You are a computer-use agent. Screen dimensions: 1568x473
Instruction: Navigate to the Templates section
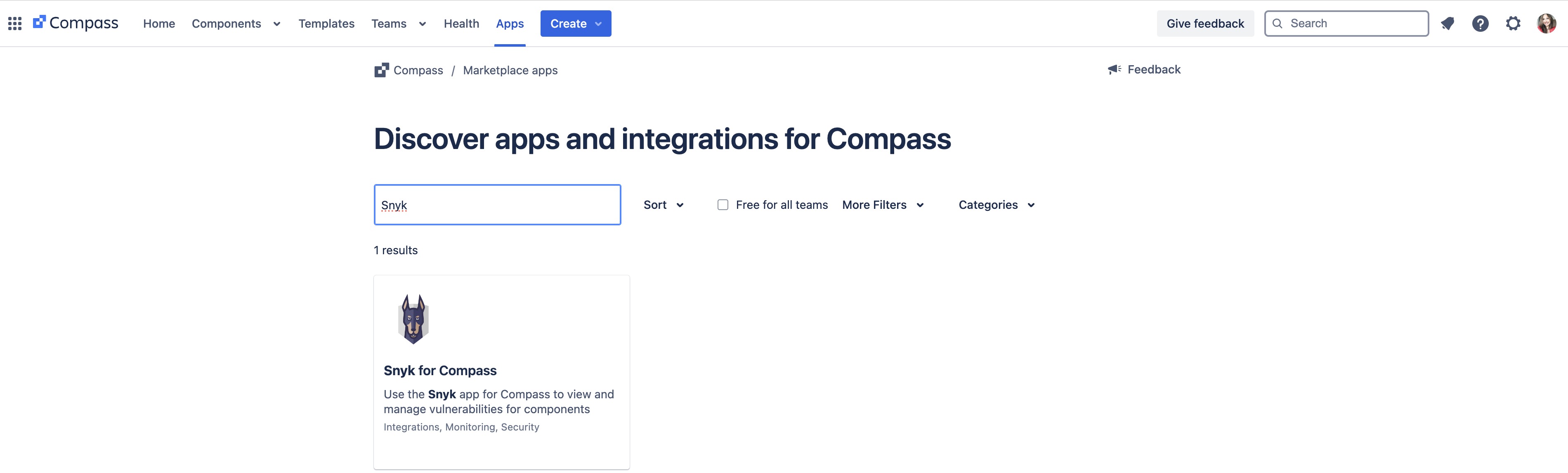click(326, 24)
